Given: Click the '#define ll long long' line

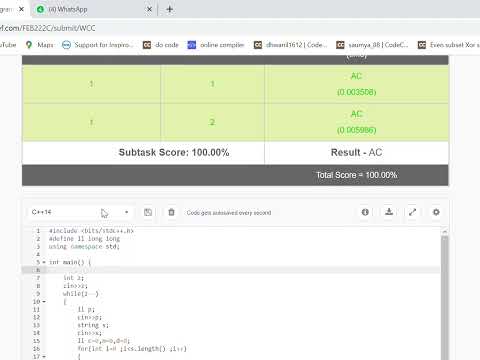Looking at the screenshot, I should [84, 239].
